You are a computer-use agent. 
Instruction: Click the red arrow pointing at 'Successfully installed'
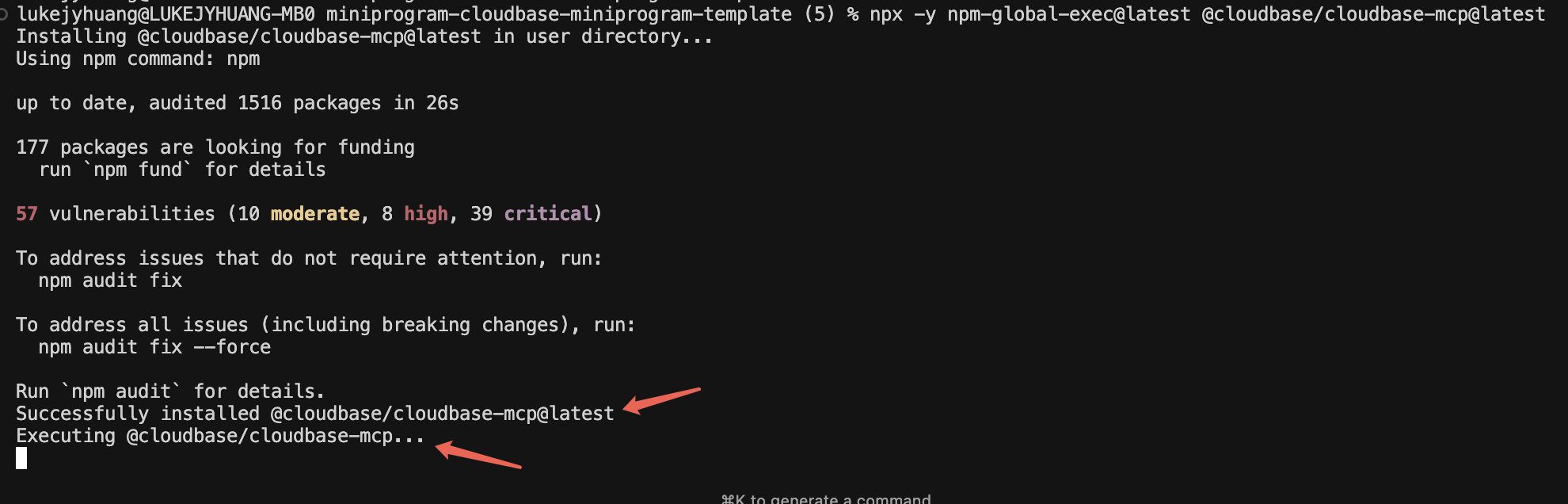click(662, 400)
